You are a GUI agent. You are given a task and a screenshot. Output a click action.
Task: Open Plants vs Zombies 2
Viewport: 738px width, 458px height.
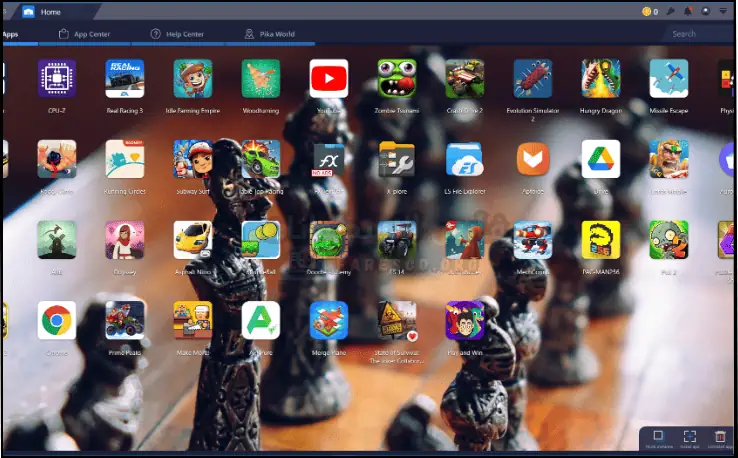pos(668,240)
